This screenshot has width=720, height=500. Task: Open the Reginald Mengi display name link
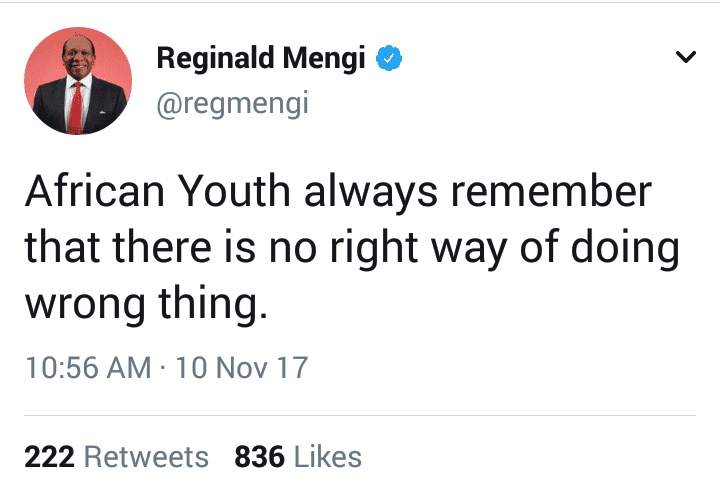tap(261, 58)
